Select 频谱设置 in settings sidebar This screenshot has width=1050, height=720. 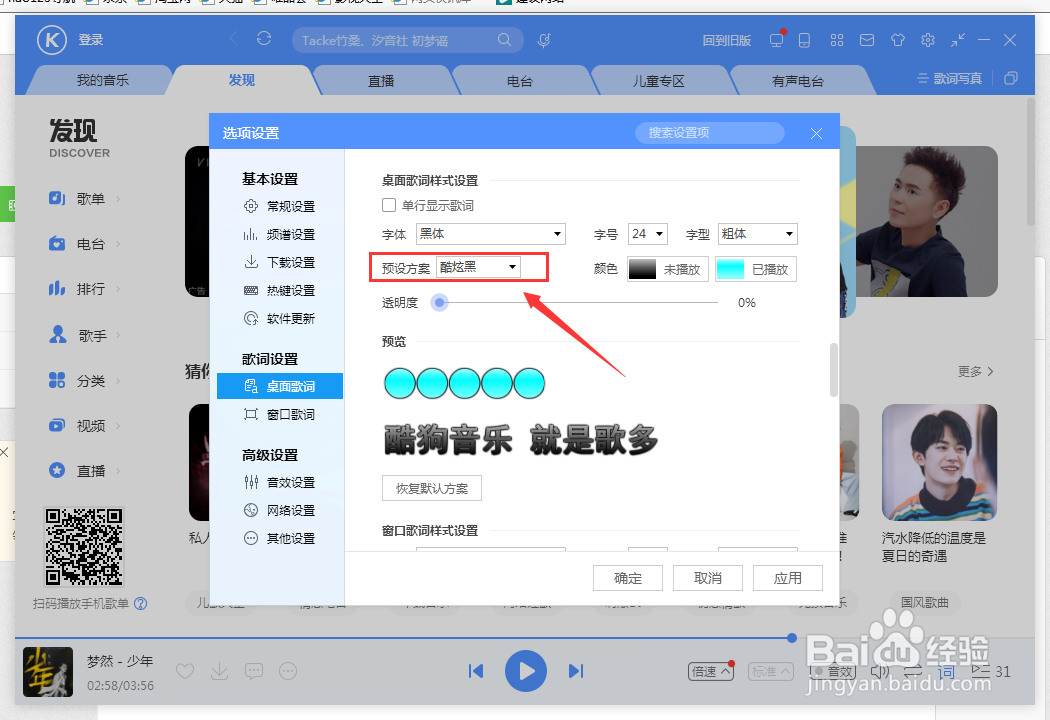tap(280, 234)
